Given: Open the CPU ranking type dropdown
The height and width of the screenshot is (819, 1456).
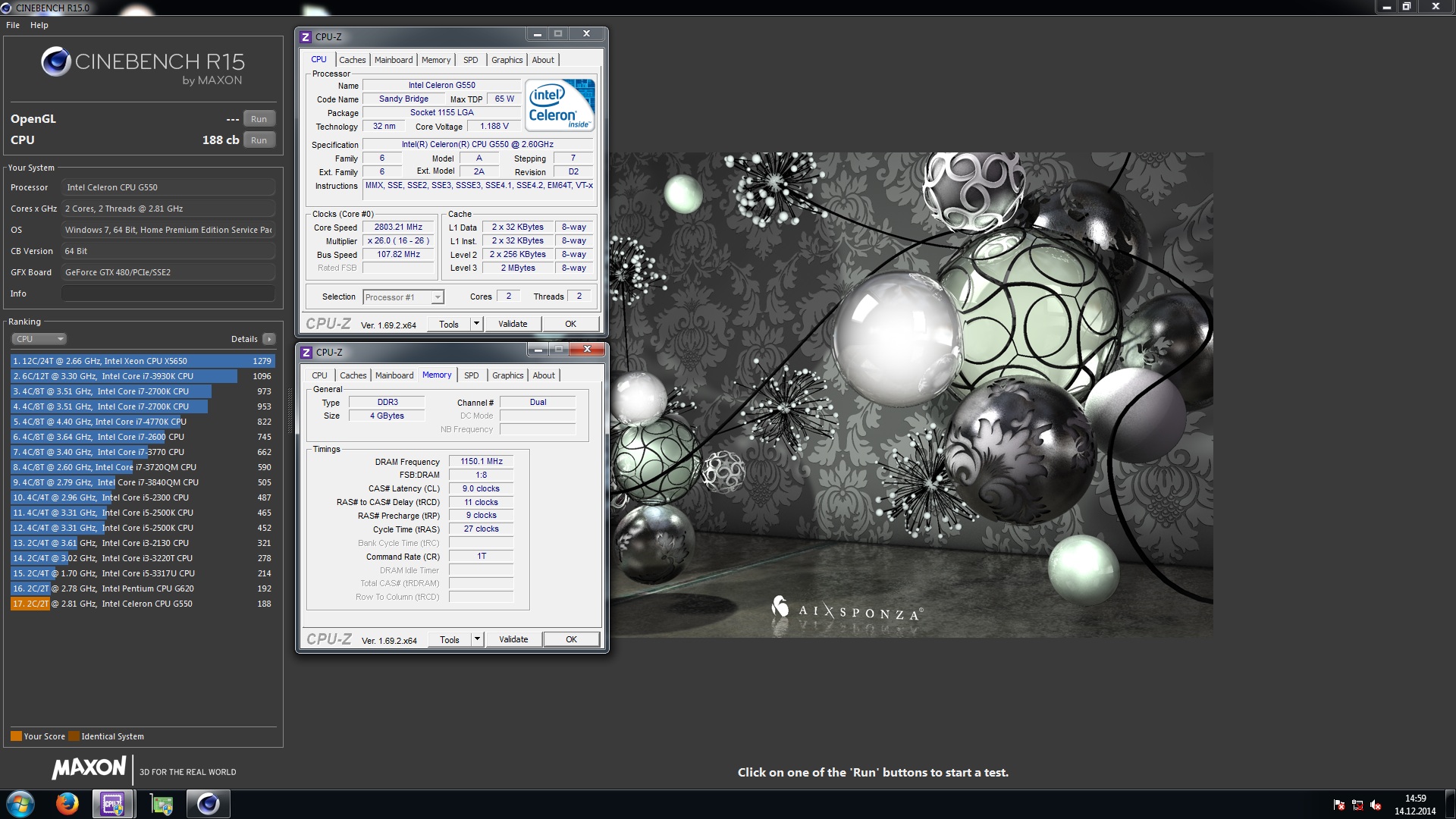Looking at the screenshot, I should (39, 339).
